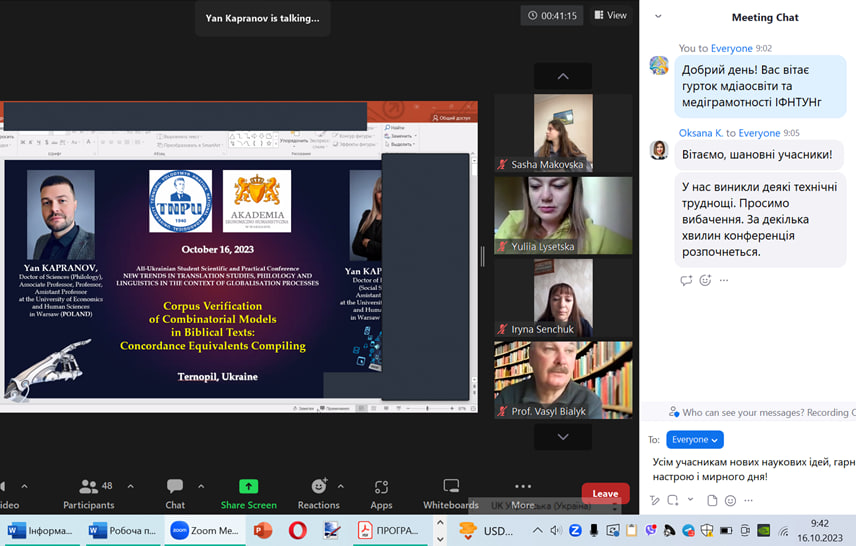Change chat recipient Everyone dropdown
The image size is (856, 546).
coord(694,440)
